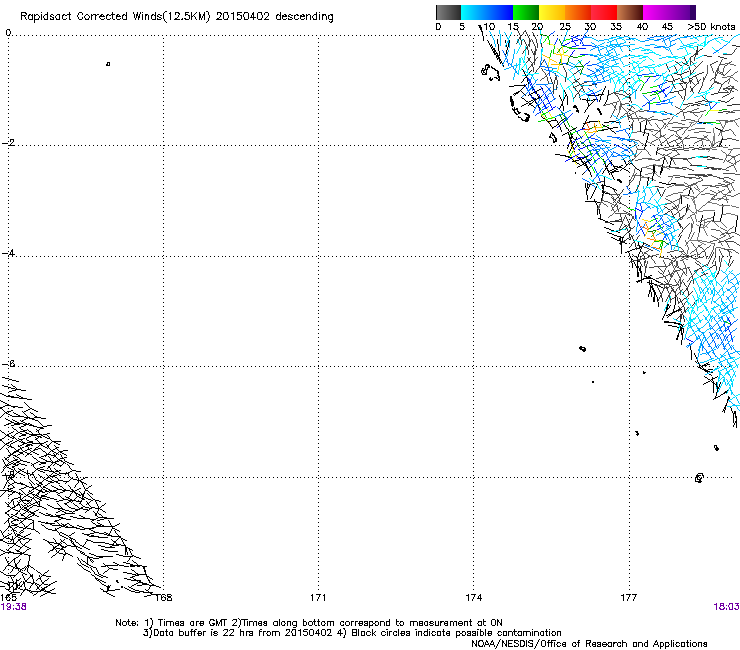Viewport: 740px width, 650px height.
Task: Click the '20150402 descending' title text
Action: click(x=274, y=17)
